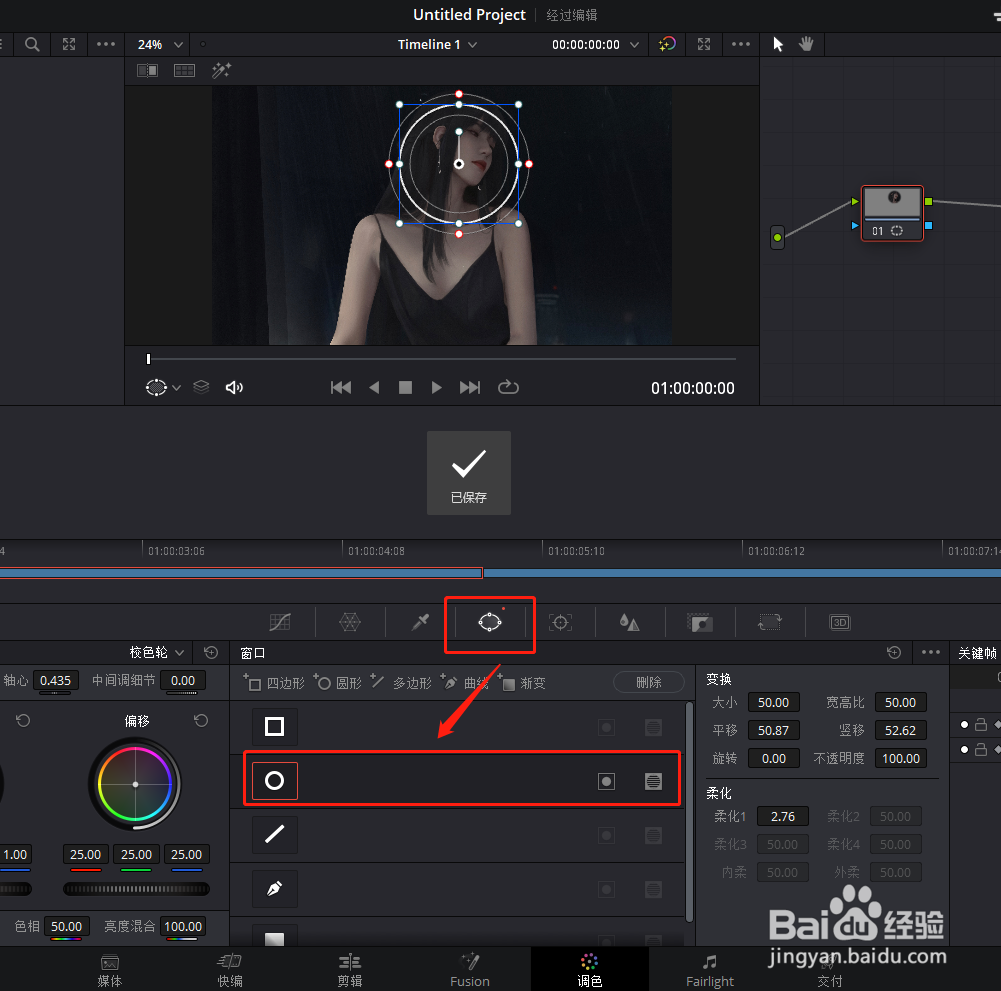This screenshot has width=1001, height=991.
Task: Open the Timeline 1 dropdown
Action: (x=437, y=45)
